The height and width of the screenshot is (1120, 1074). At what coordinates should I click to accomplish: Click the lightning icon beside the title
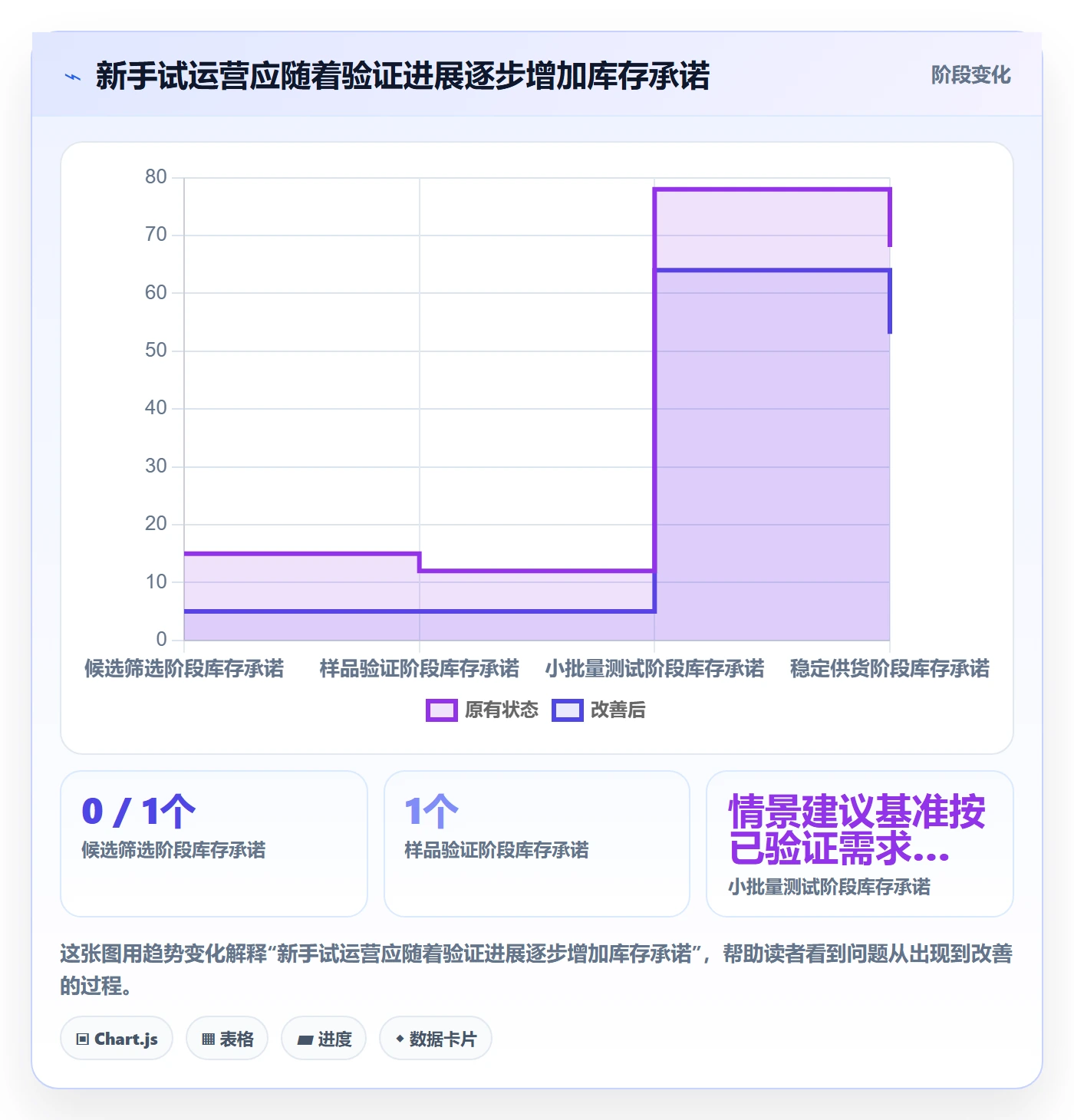[x=73, y=77]
